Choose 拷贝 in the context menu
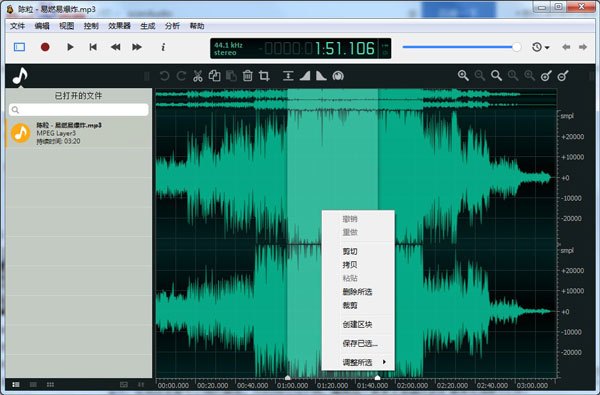 tap(358, 265)
